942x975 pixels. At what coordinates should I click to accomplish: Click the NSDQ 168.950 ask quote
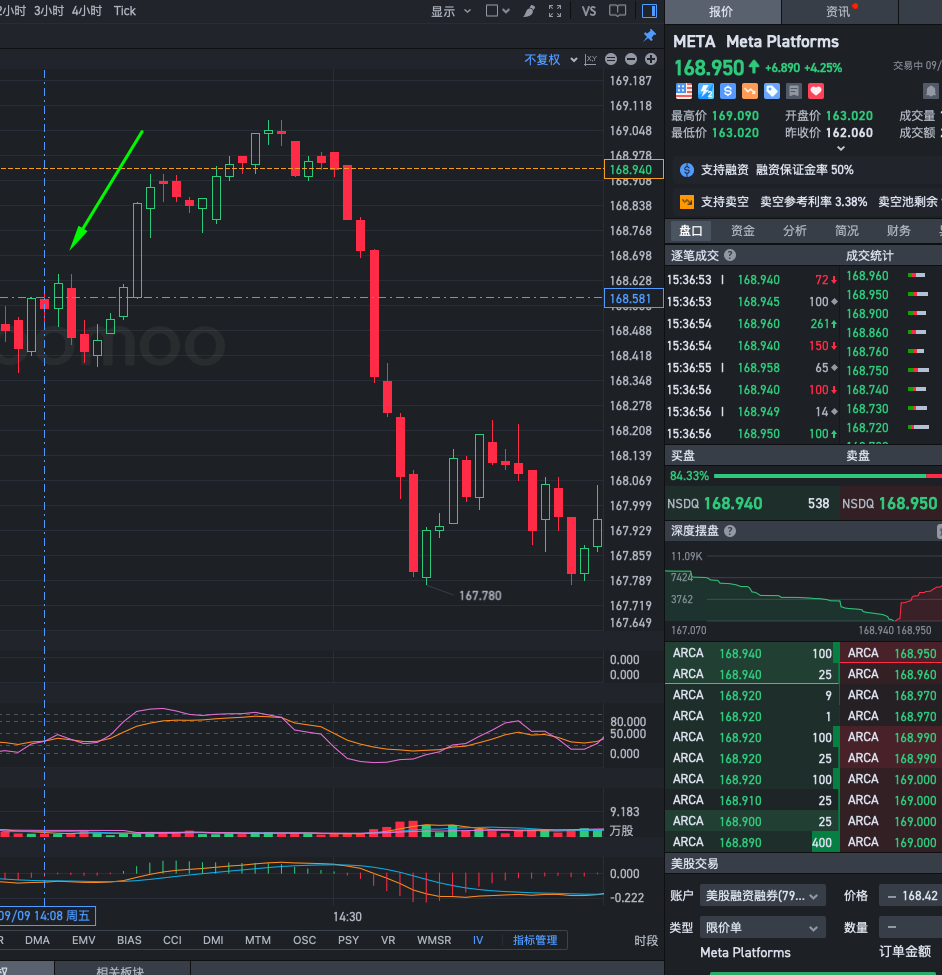pos(890,504)
